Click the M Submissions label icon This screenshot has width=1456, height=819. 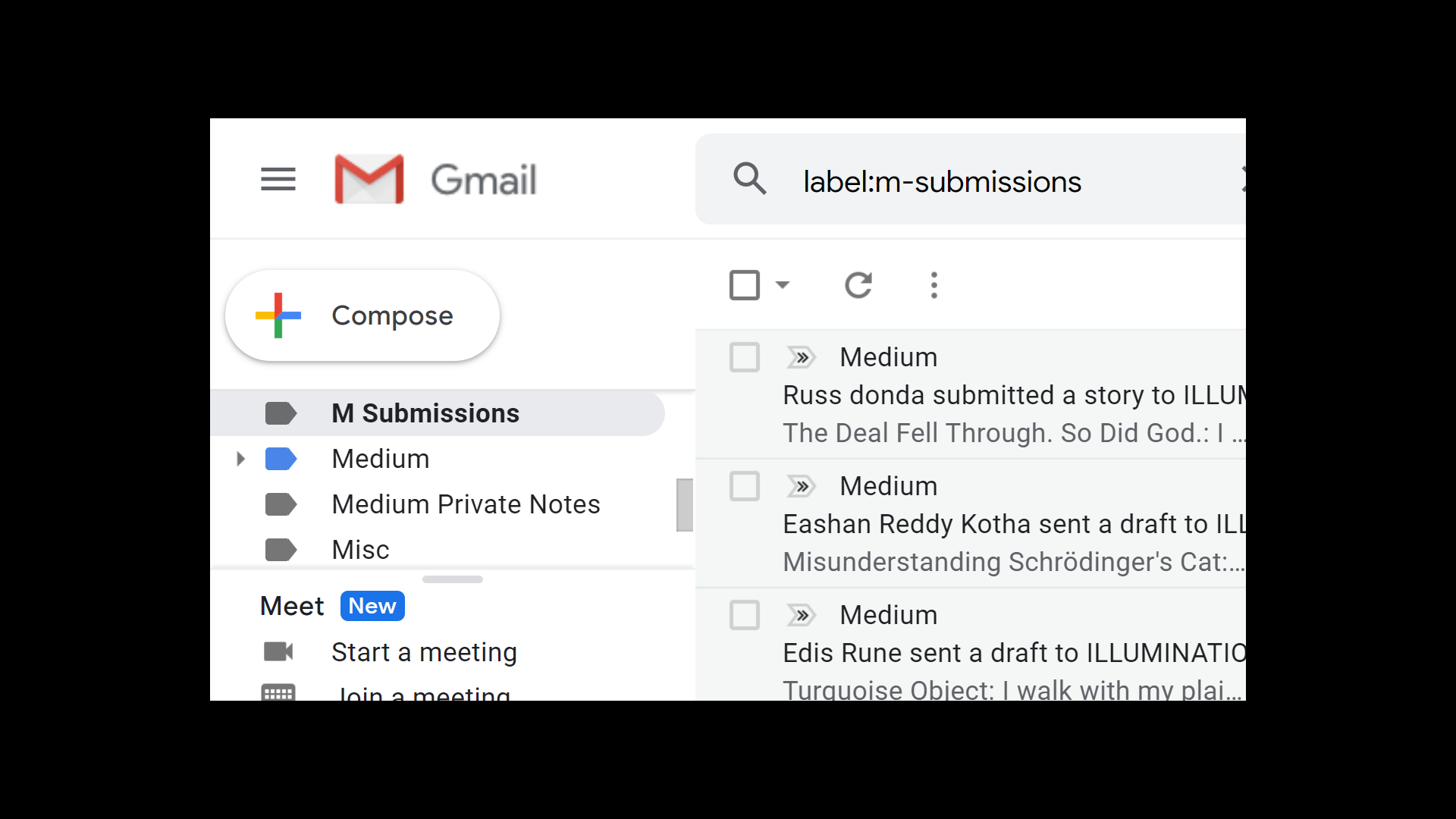[281, 413]
